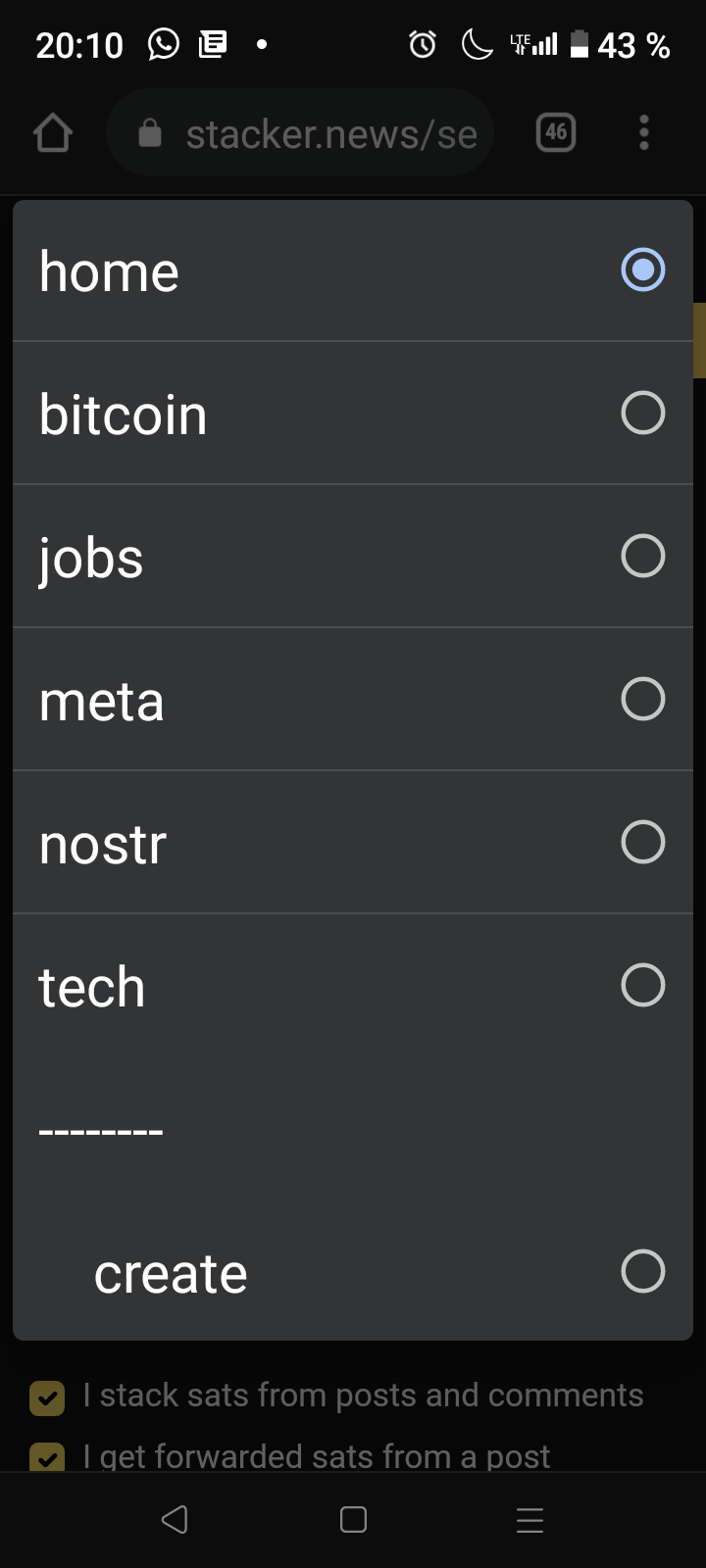Tap the battery 43% status indicator
This screenshot has width=706, height=1568.
coord(622,45)
